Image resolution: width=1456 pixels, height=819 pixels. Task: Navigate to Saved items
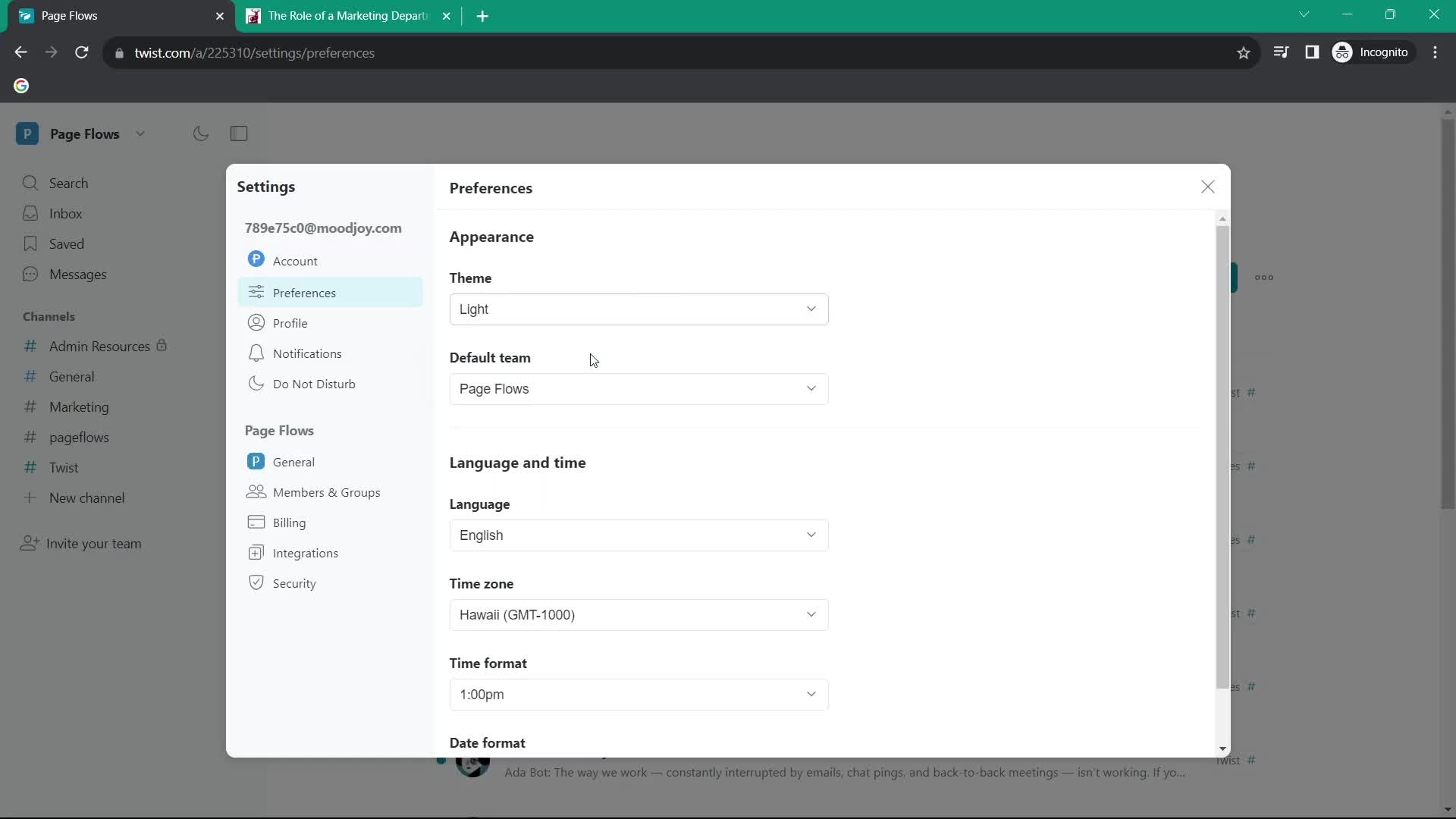click(x=66, y=243)
